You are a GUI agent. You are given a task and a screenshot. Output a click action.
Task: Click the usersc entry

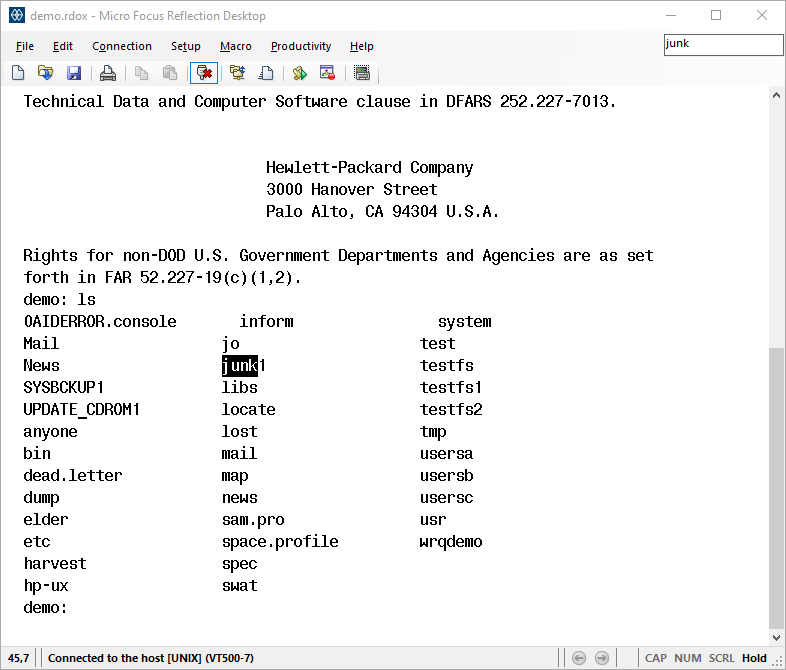point(447,498)
